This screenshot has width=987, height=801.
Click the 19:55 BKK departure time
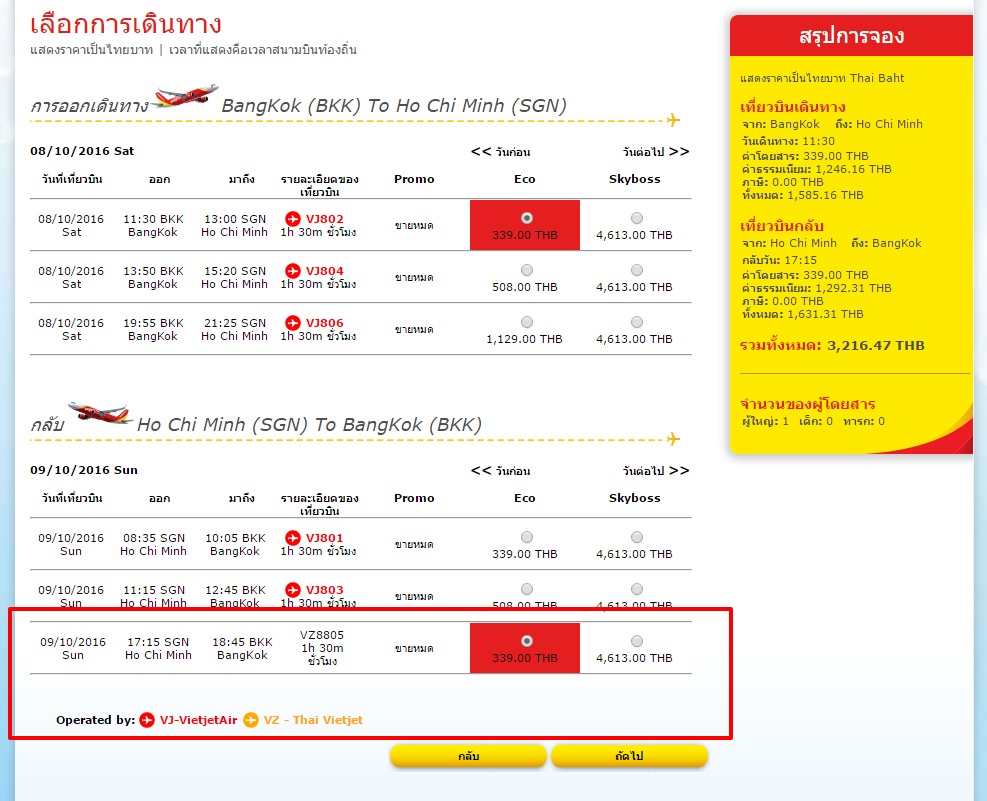tap(153, 323)
